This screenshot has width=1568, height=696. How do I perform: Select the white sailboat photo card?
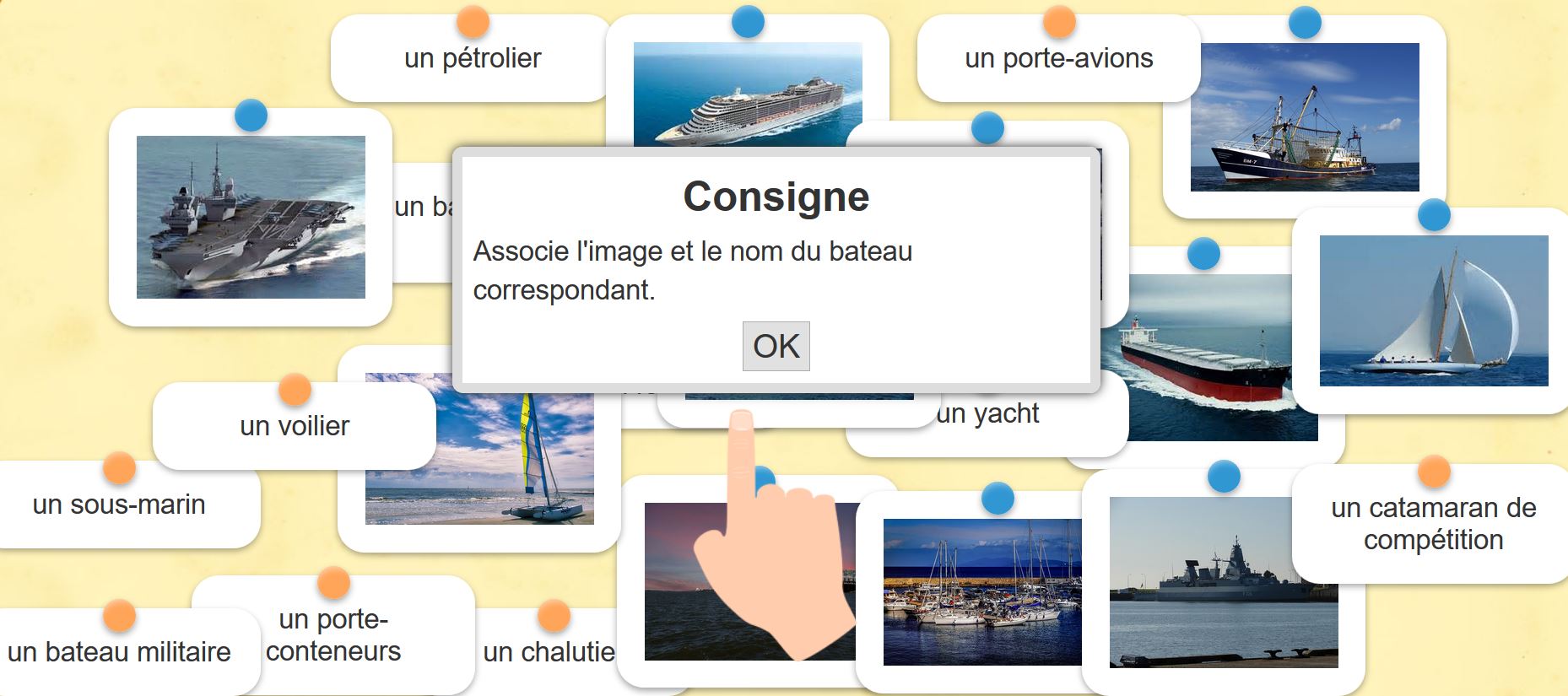tap(1433, 310)
